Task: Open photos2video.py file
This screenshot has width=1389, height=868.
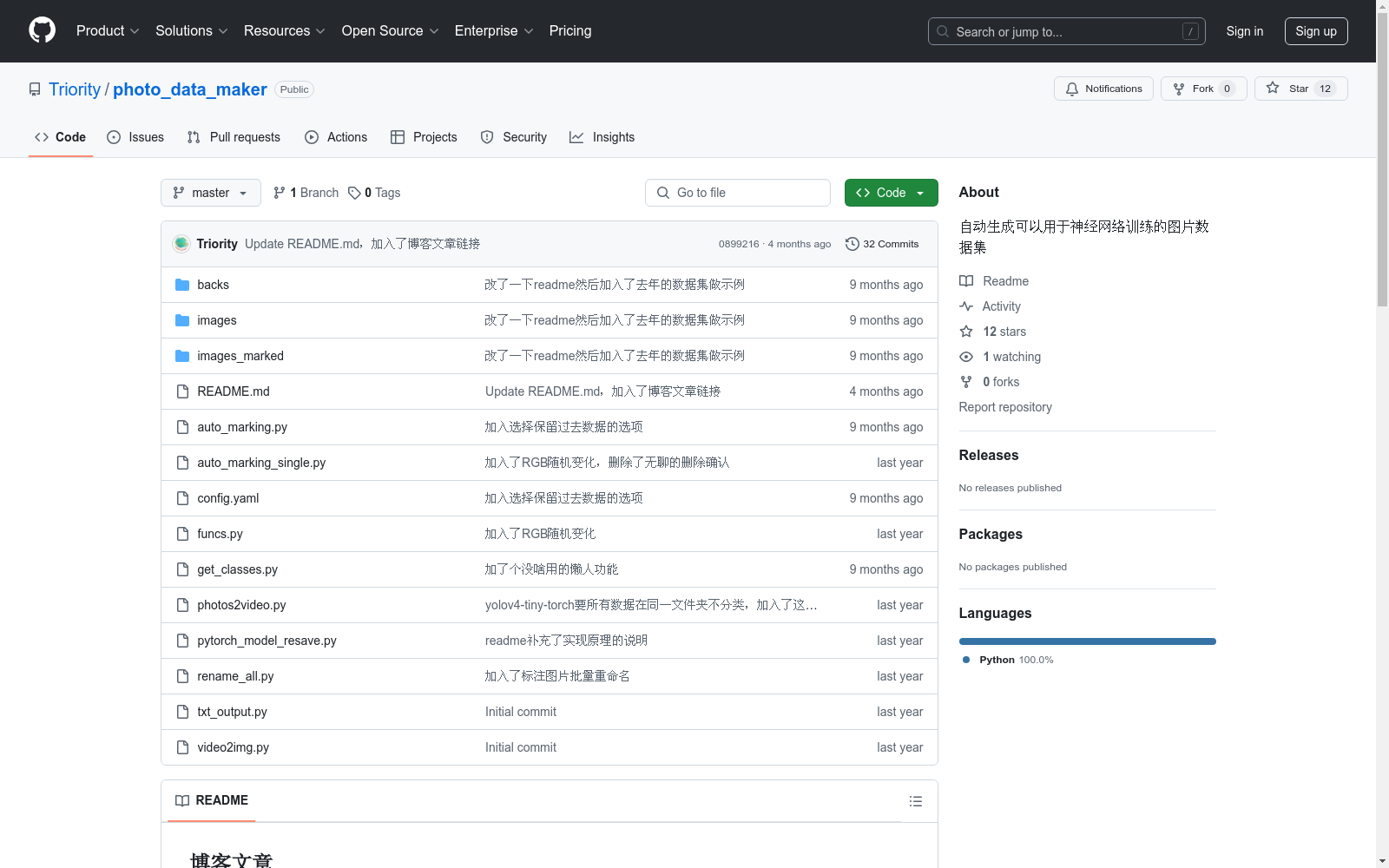Action: pyautogui.click(x=241, y=605)
